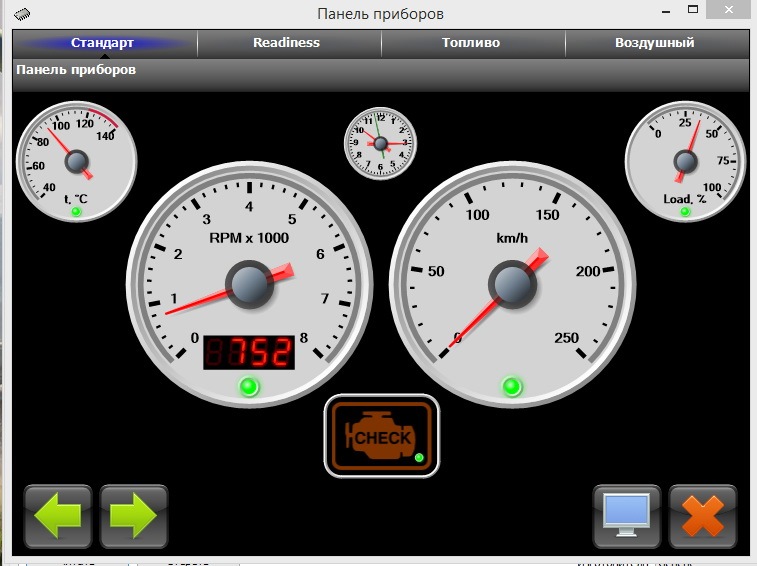757x566 pixels.
Task: Select the Топливо tab
Action: click(473, 43)
